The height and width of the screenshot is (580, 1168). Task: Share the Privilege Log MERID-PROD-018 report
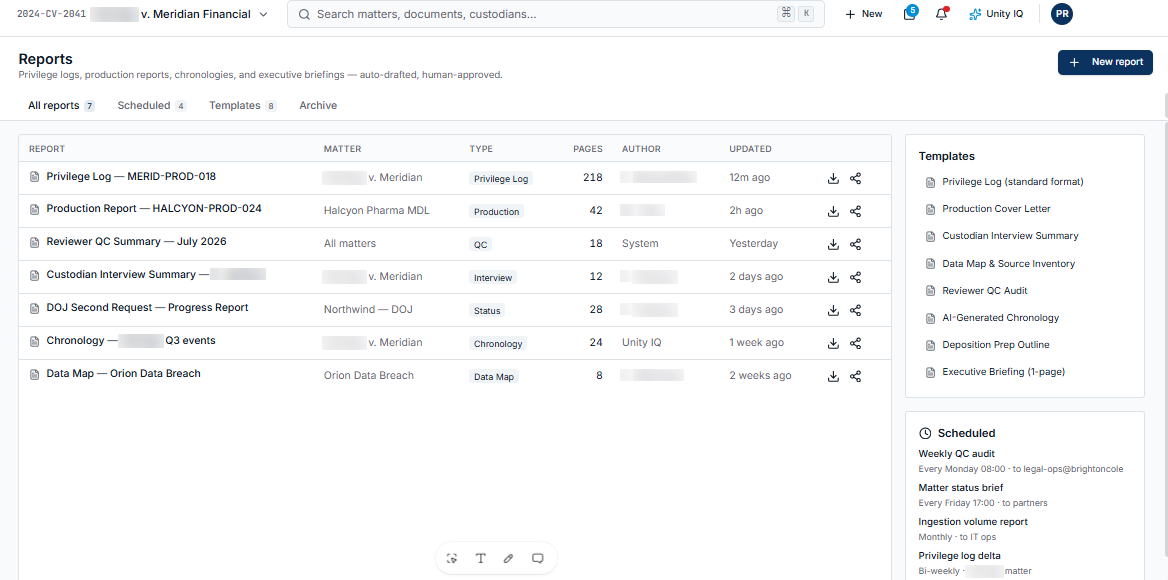pos(855,179)
